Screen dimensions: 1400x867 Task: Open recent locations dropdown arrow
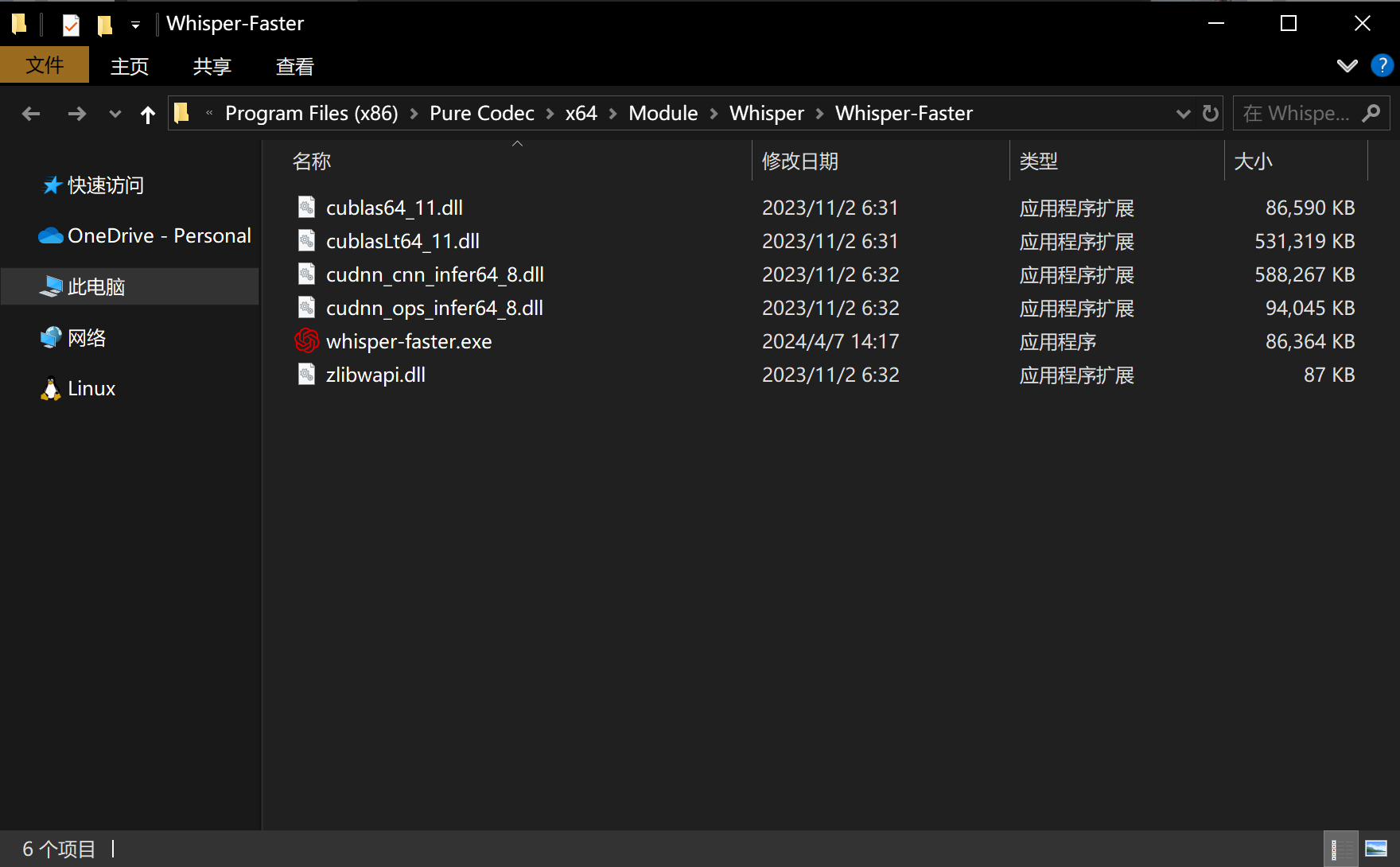pyautogui.click(x=115, y=114)
